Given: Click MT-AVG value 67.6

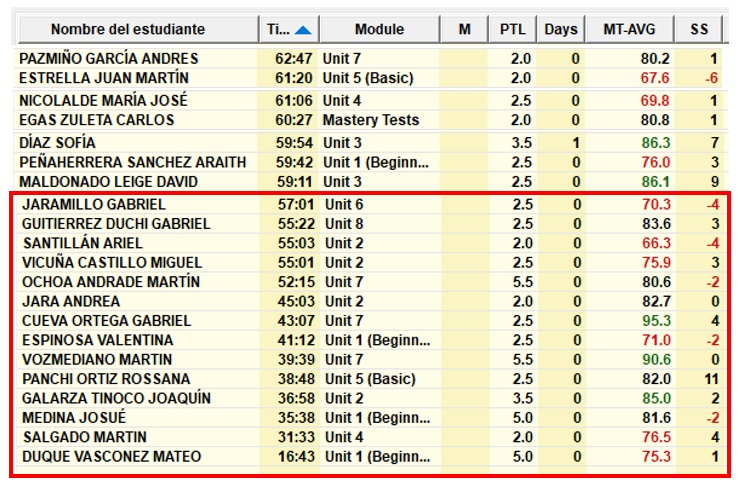Looking at the screenshot, I should pos(655,78).
